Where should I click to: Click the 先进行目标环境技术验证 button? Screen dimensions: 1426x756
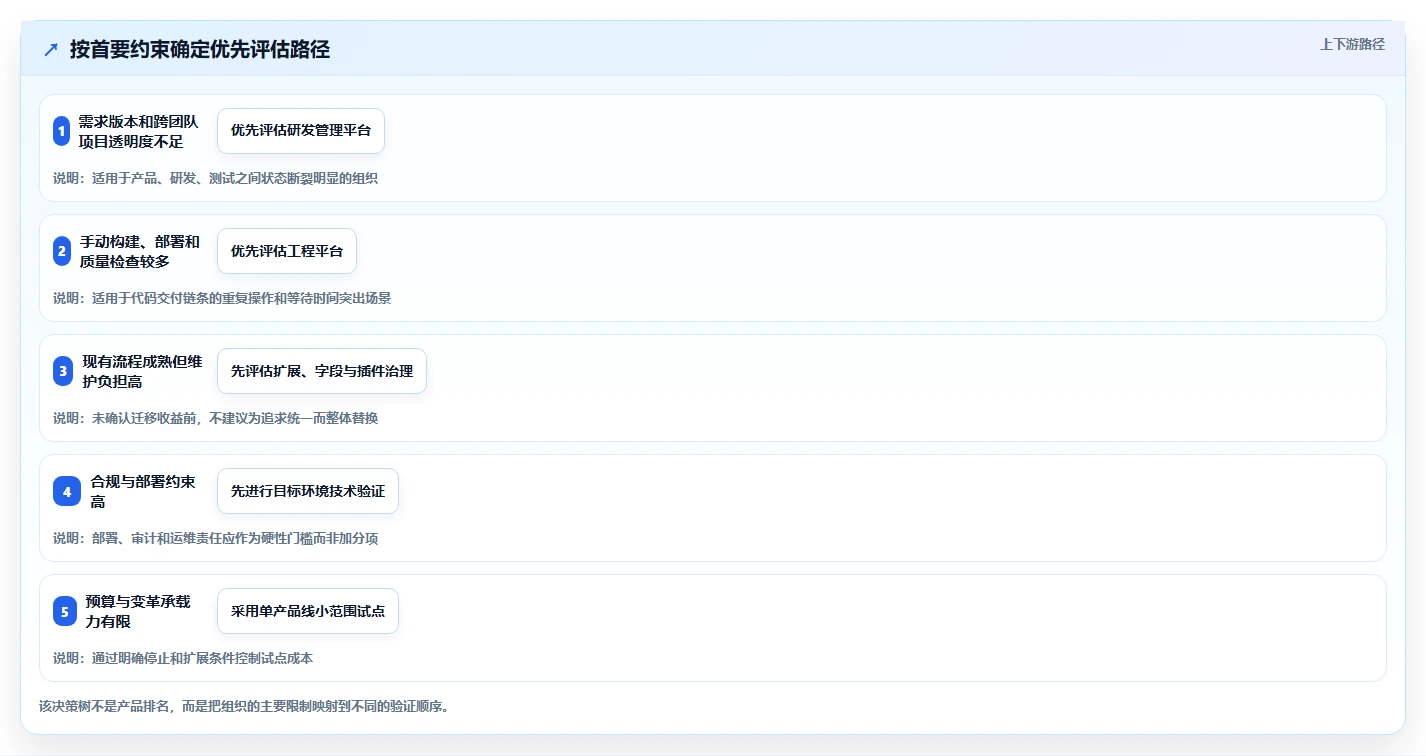(308, 491)
